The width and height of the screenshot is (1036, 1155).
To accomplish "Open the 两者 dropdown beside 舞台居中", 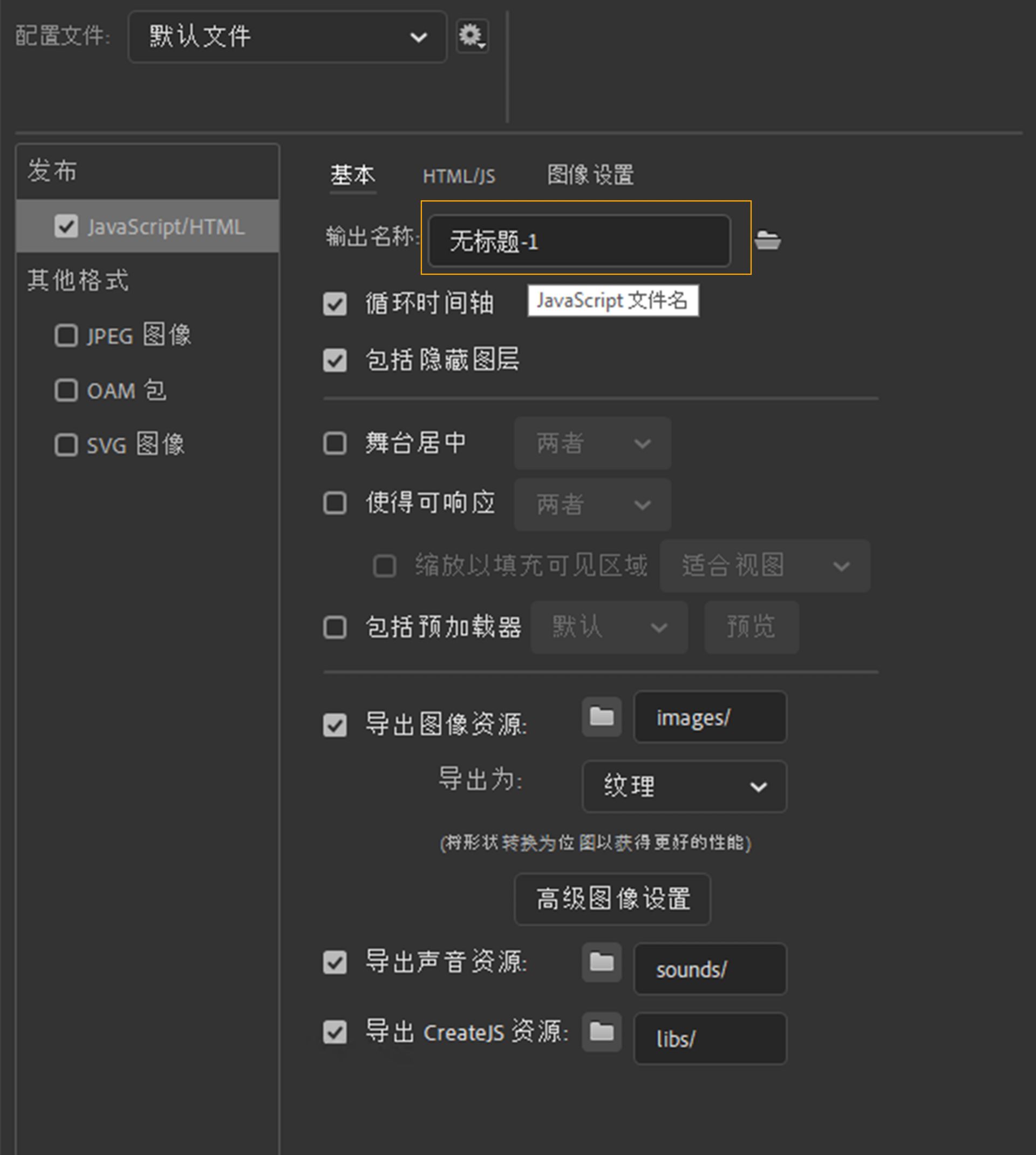I will point(591,444).
